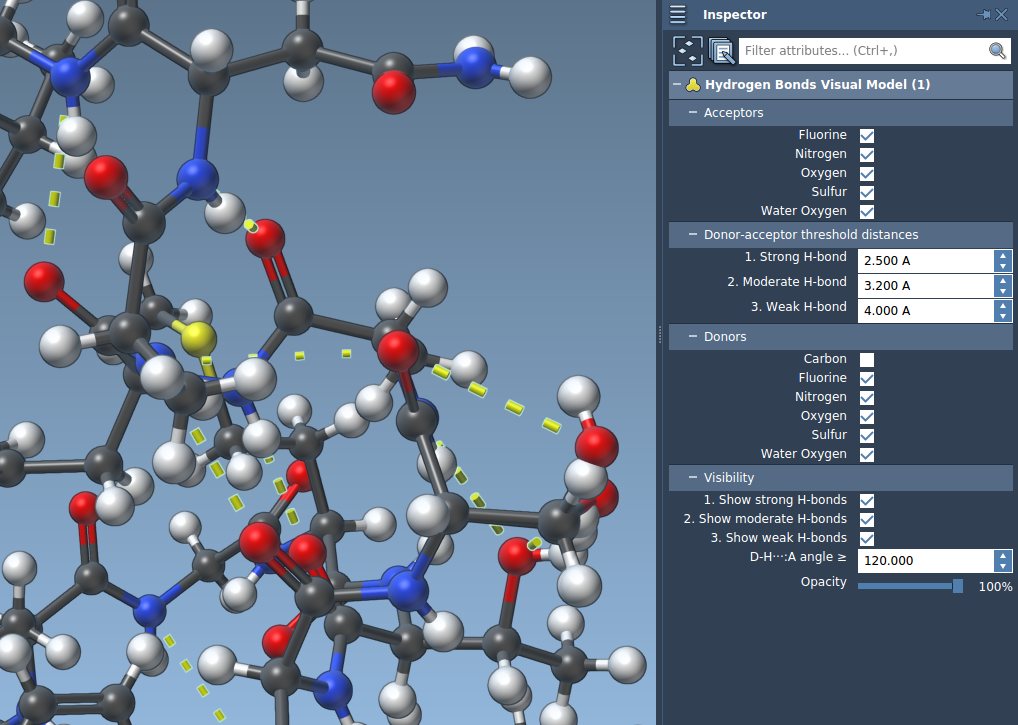Close the Inspector panel

[1002, 14]
